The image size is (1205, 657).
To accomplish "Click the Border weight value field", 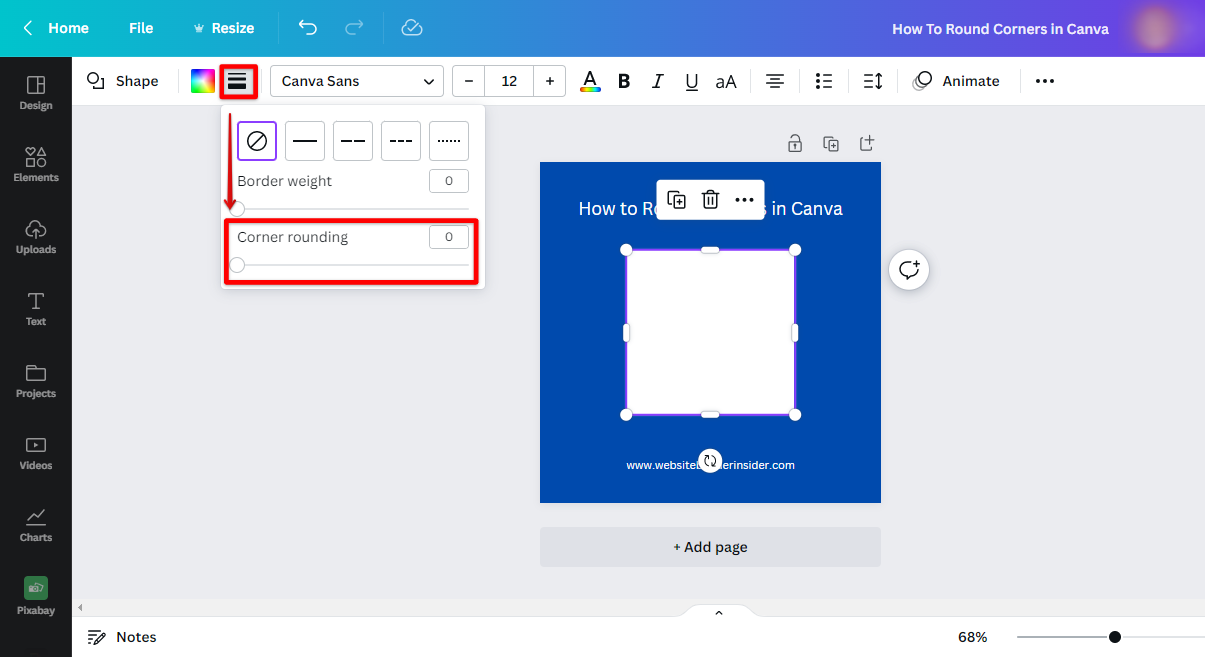I will click(449, 181).
